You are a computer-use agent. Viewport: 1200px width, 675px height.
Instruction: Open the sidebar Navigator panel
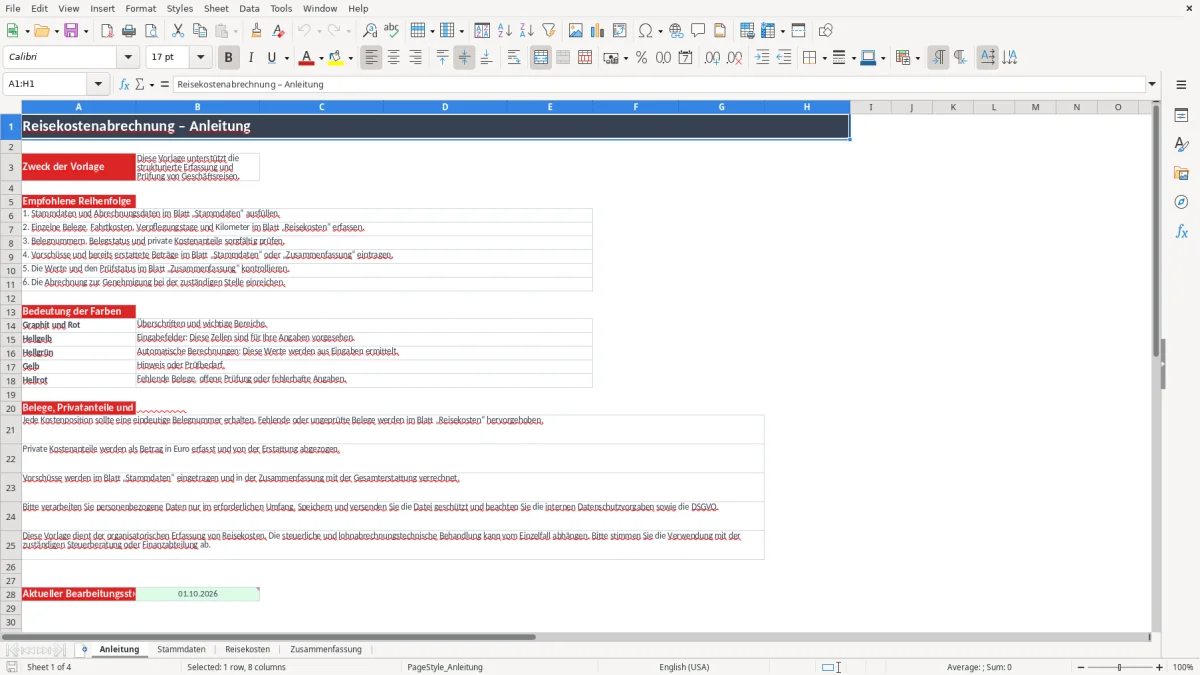click(1181, 203)
